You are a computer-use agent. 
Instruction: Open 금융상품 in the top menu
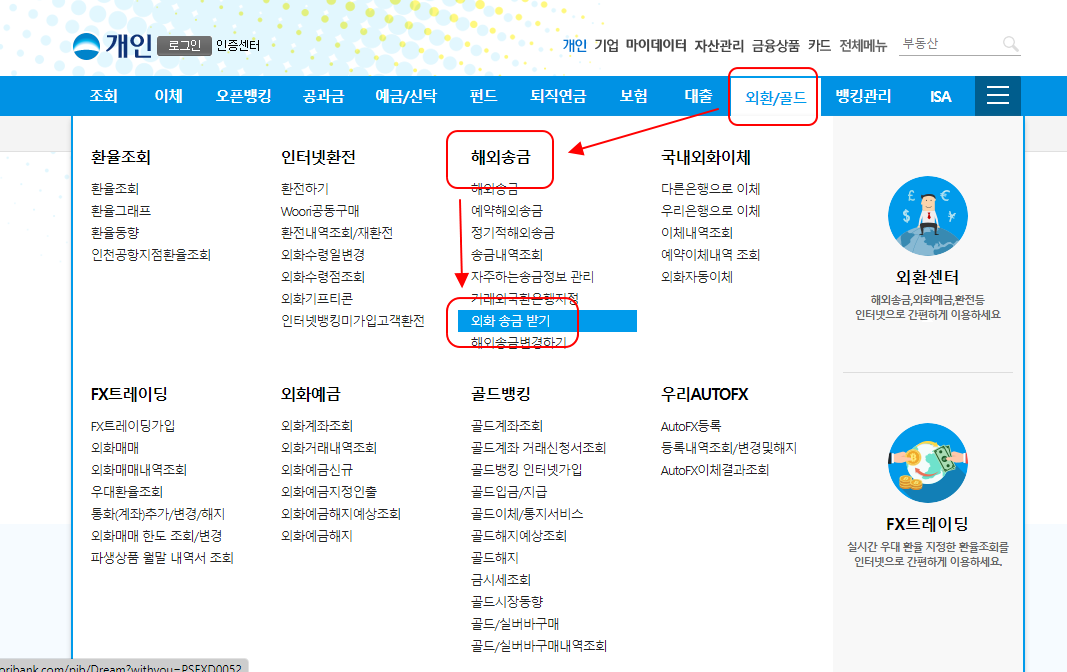click(776, 46)
